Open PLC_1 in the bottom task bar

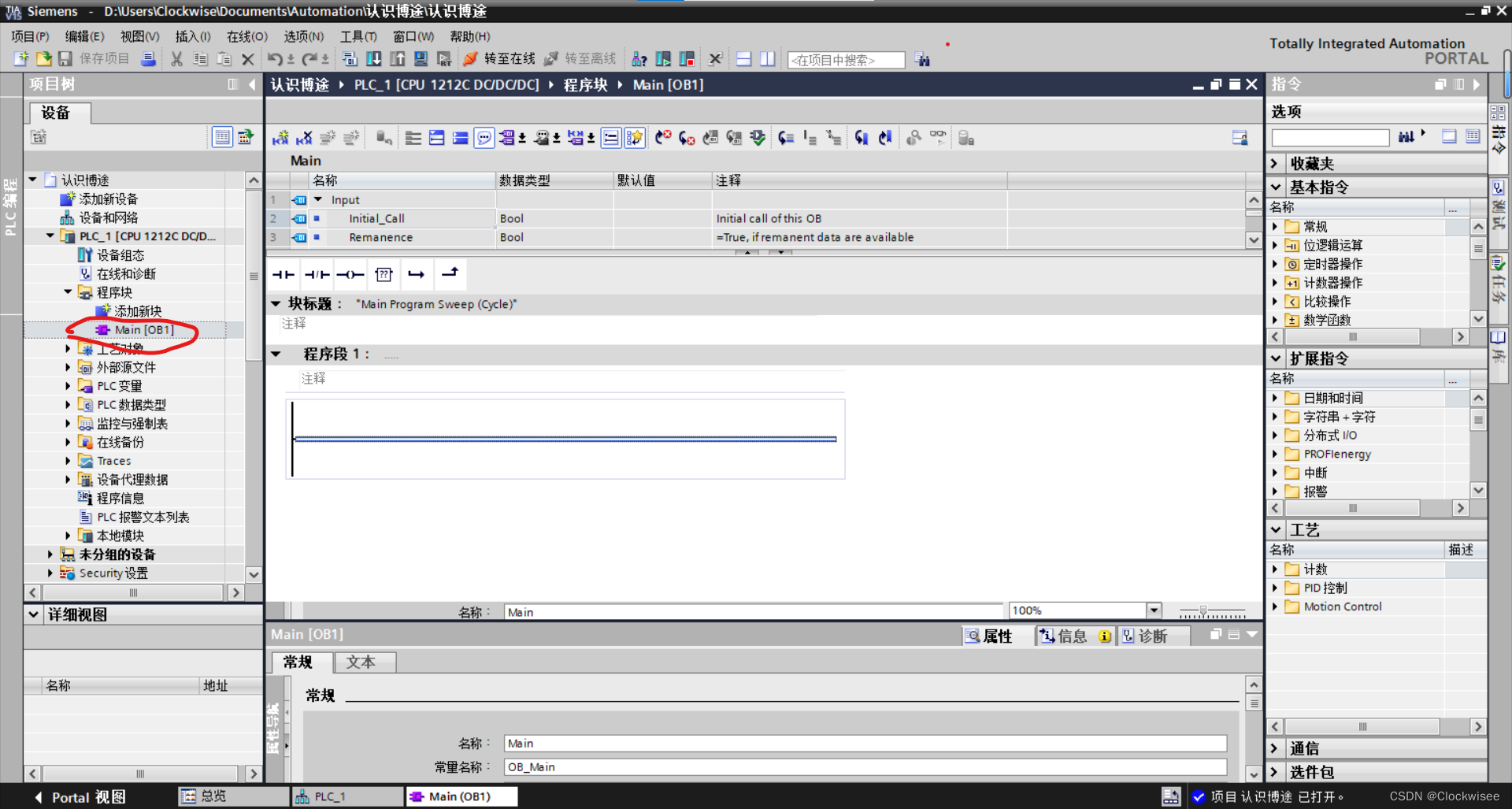346,796
